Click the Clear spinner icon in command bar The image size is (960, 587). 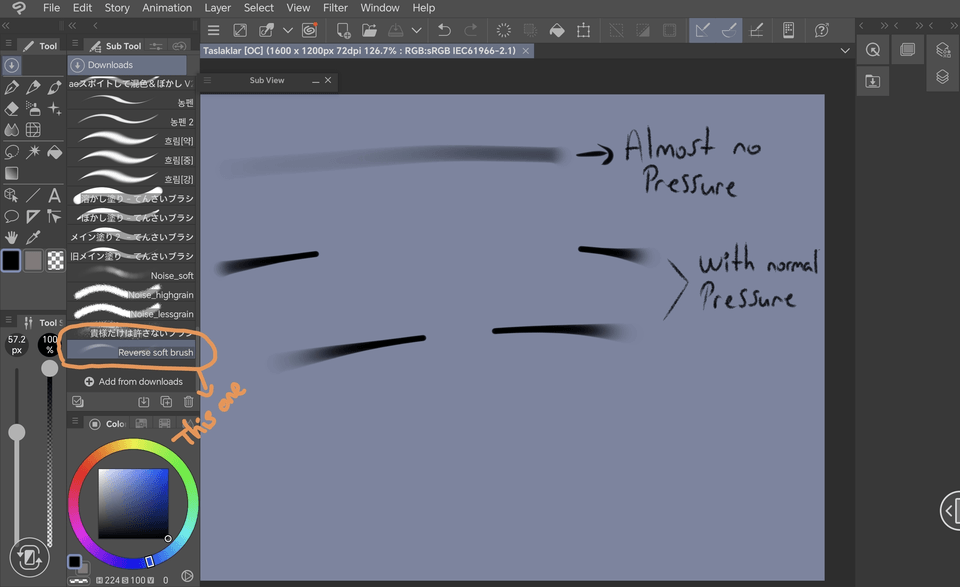click(503, 30)
